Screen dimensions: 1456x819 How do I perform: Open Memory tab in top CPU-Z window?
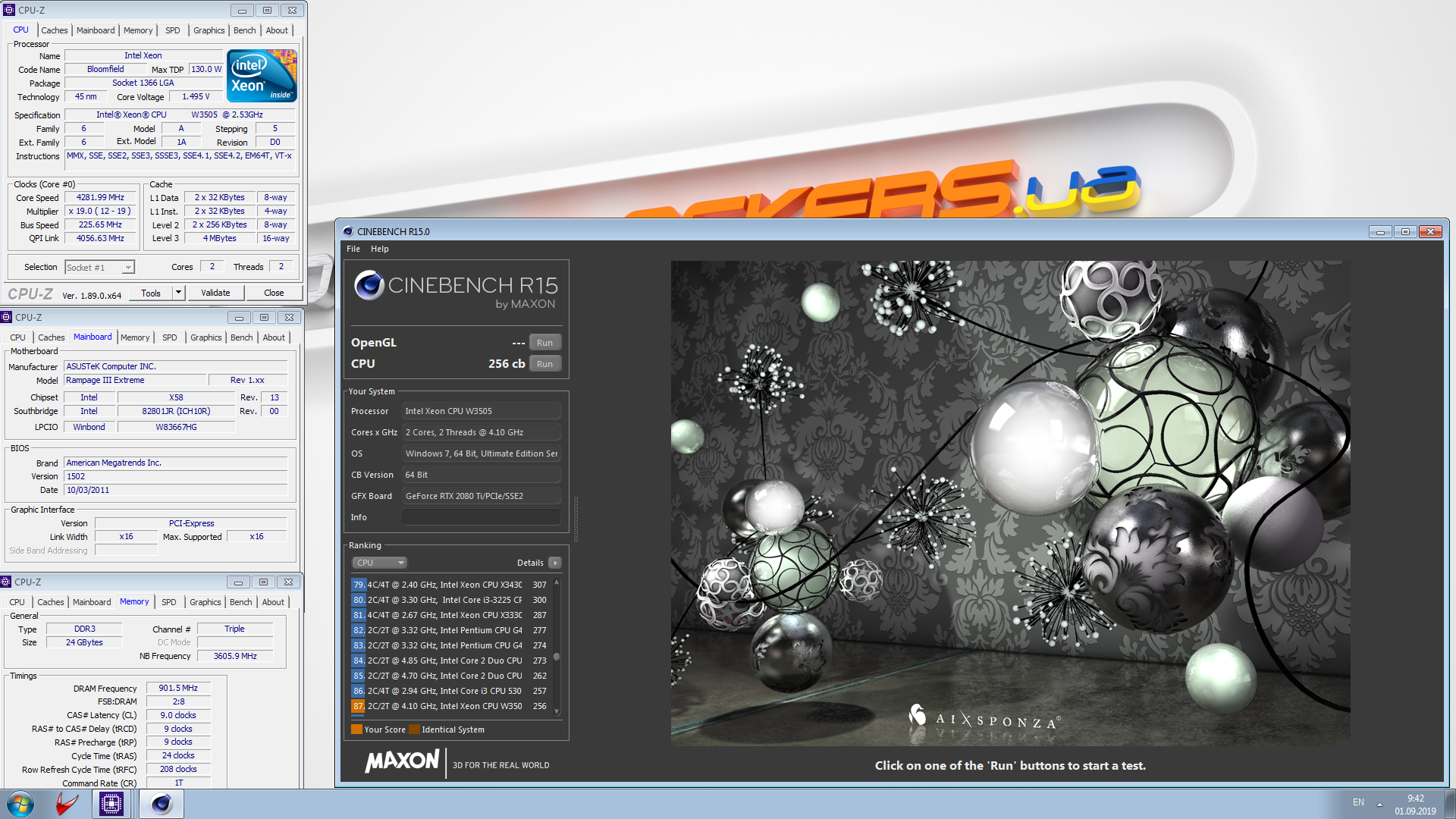(x=138, y=30)
